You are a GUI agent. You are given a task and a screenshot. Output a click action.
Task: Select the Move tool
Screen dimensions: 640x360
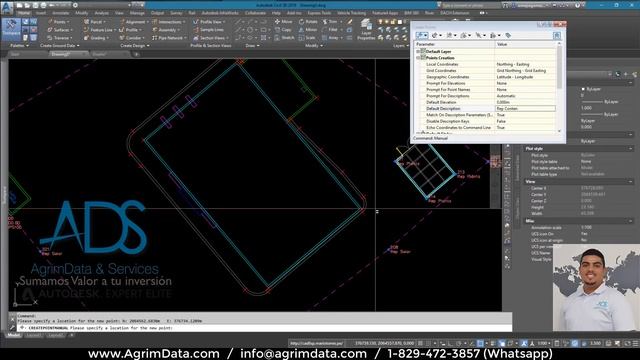(x=284, y=22)
